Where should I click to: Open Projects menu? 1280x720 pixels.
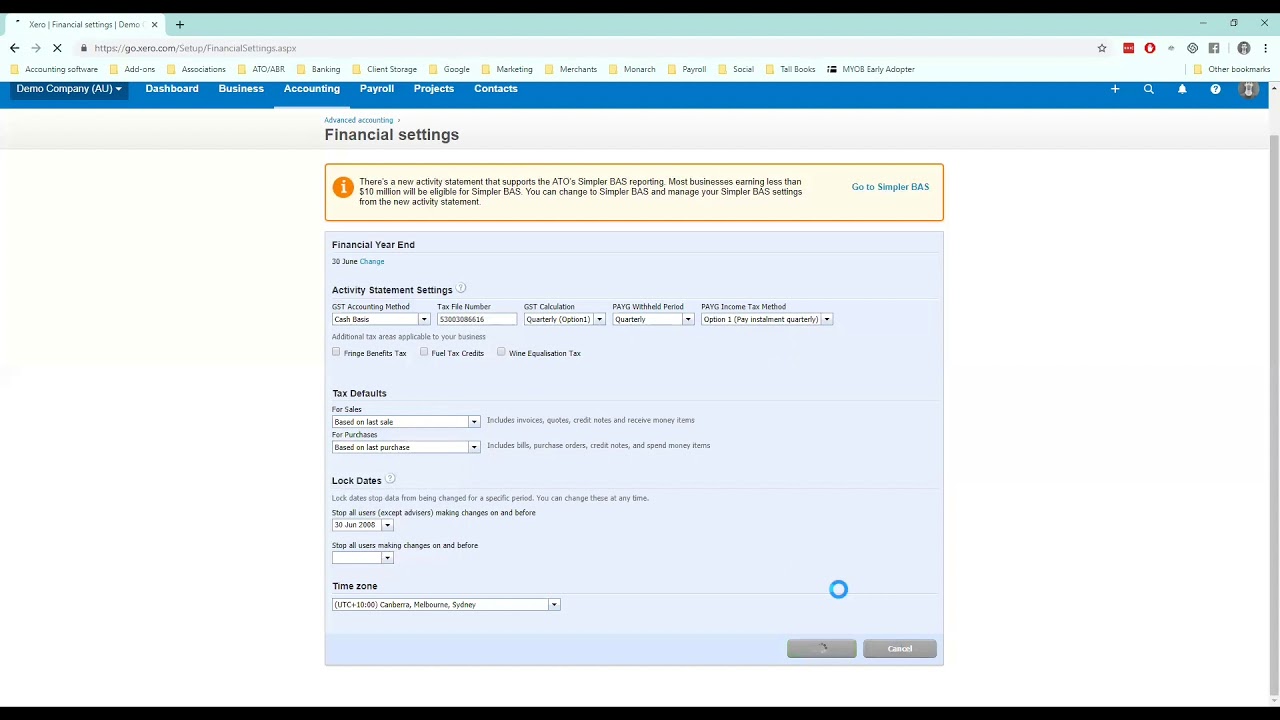click(434, 89)
